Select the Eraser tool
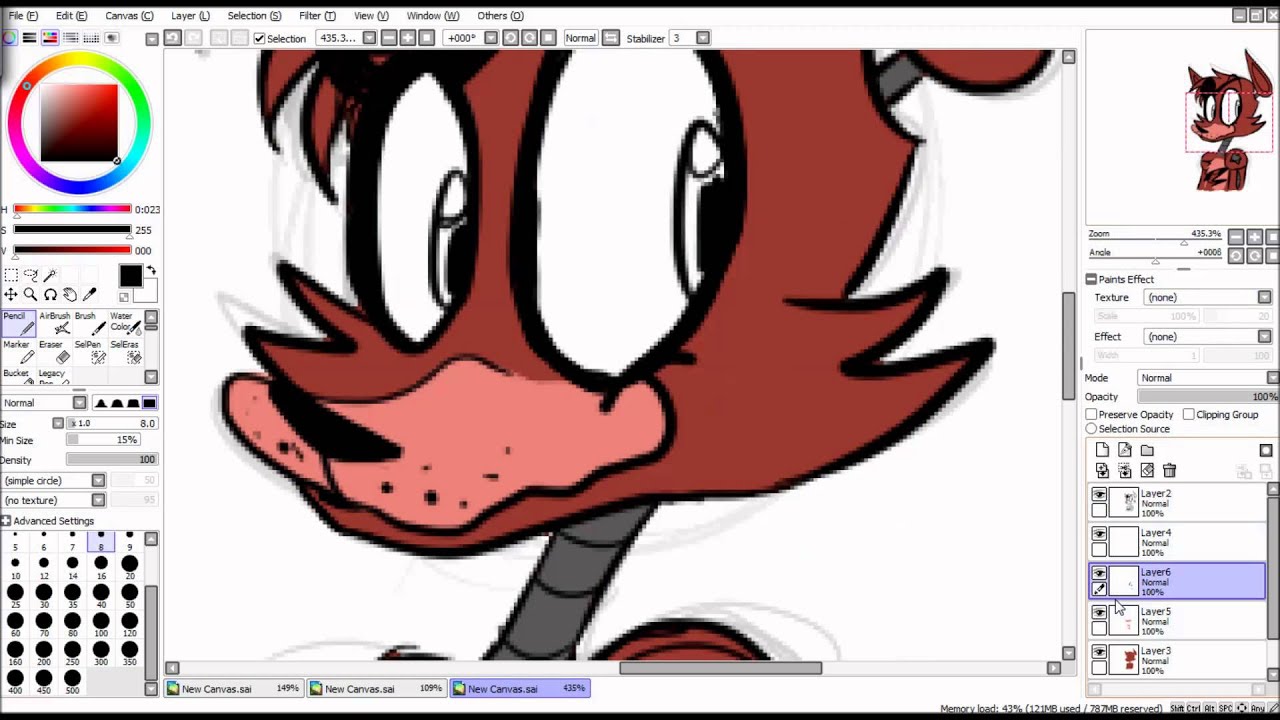Screen dimensions: 1280x720 (x=54, y=352)
